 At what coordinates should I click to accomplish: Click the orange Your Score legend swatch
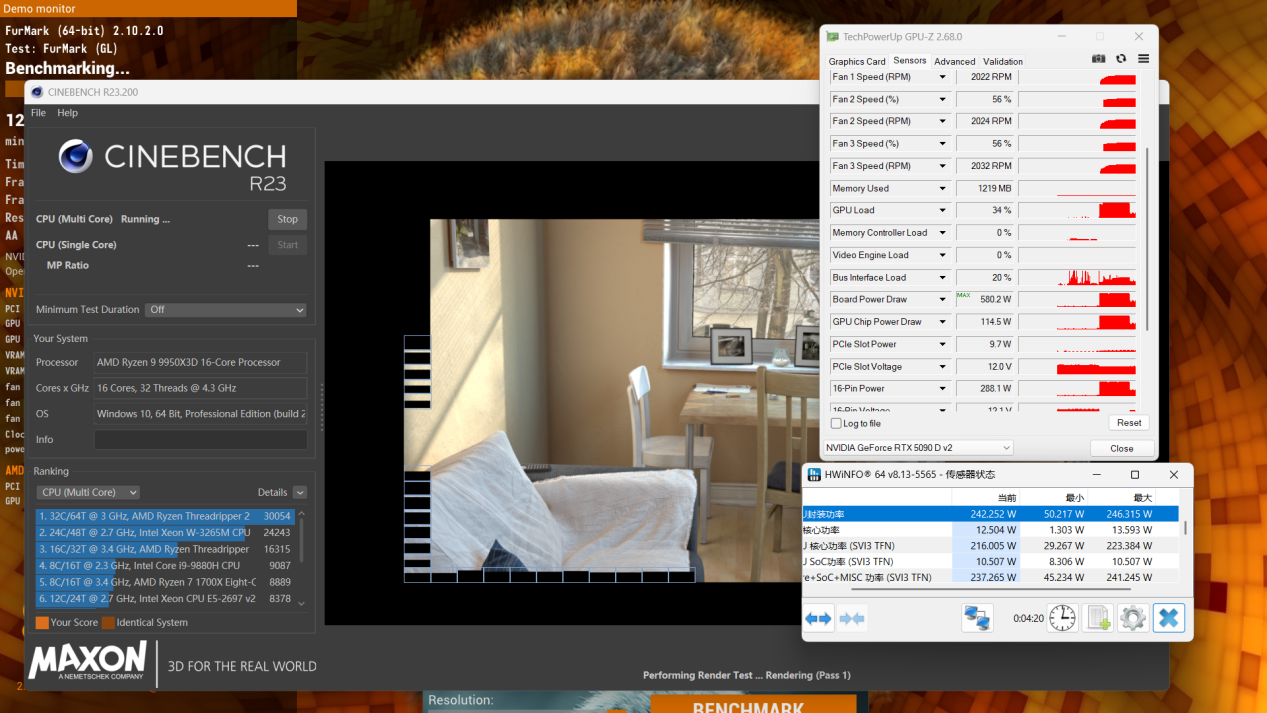click(42, 622)
